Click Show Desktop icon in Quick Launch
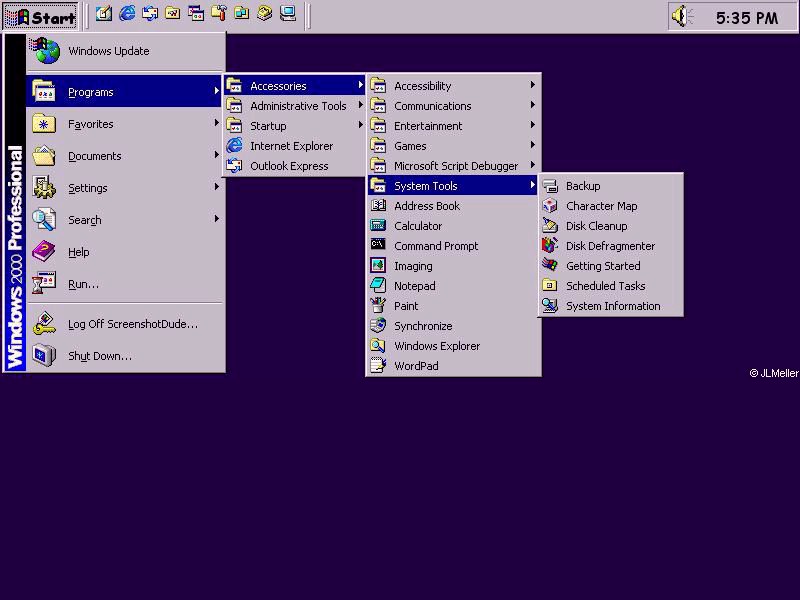The height and width of the screenshot is (600, 800). 104,14
